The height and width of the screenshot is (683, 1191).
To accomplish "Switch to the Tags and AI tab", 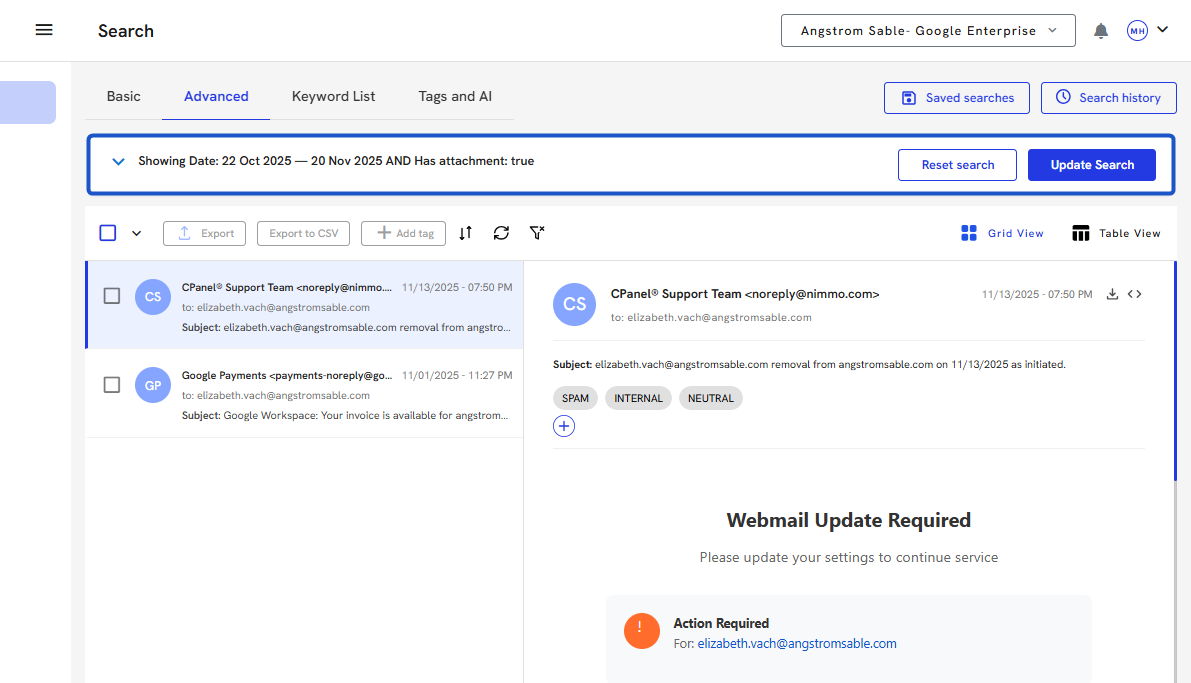I will click(455, 96).
